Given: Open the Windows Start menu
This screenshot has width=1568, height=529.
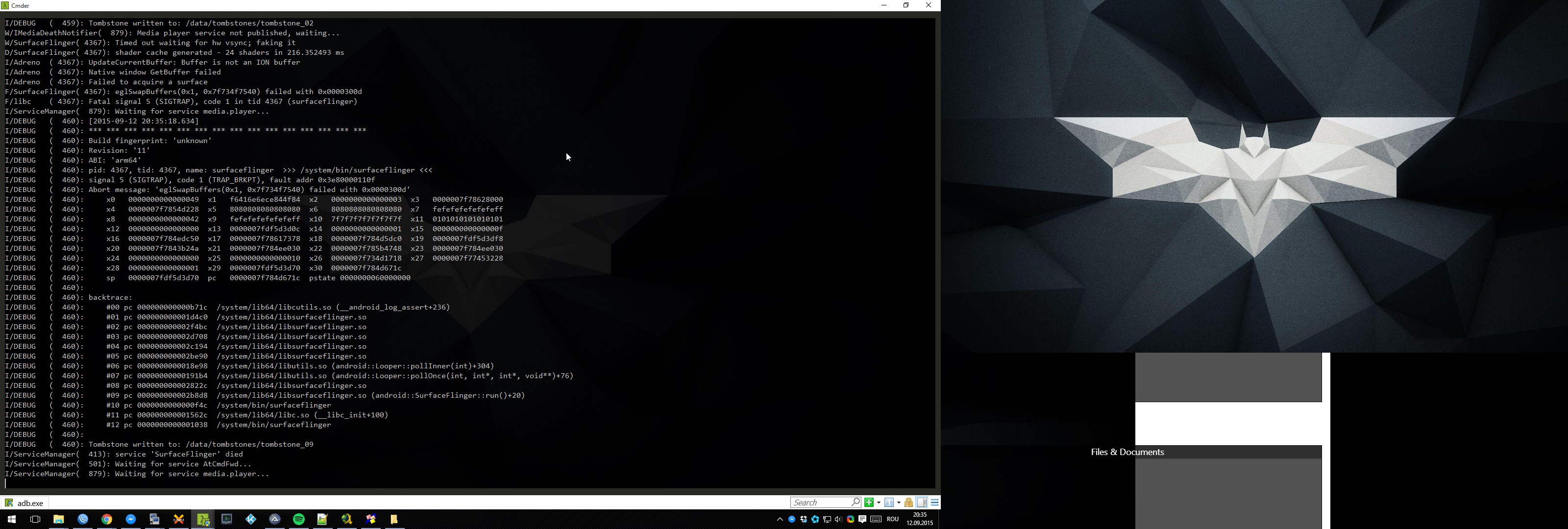Looking at the screenshot, I should click(x=11, y=519).
